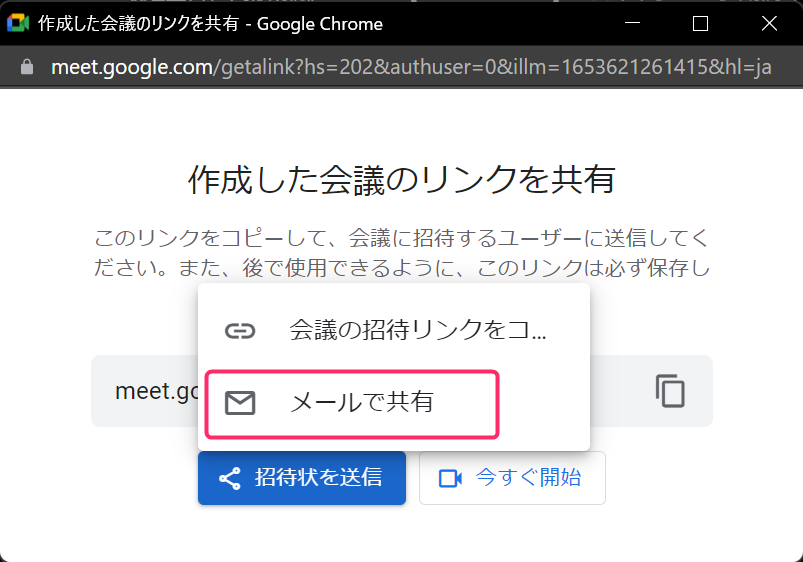Click the Google Meet icon in title bar

[18, 24]
